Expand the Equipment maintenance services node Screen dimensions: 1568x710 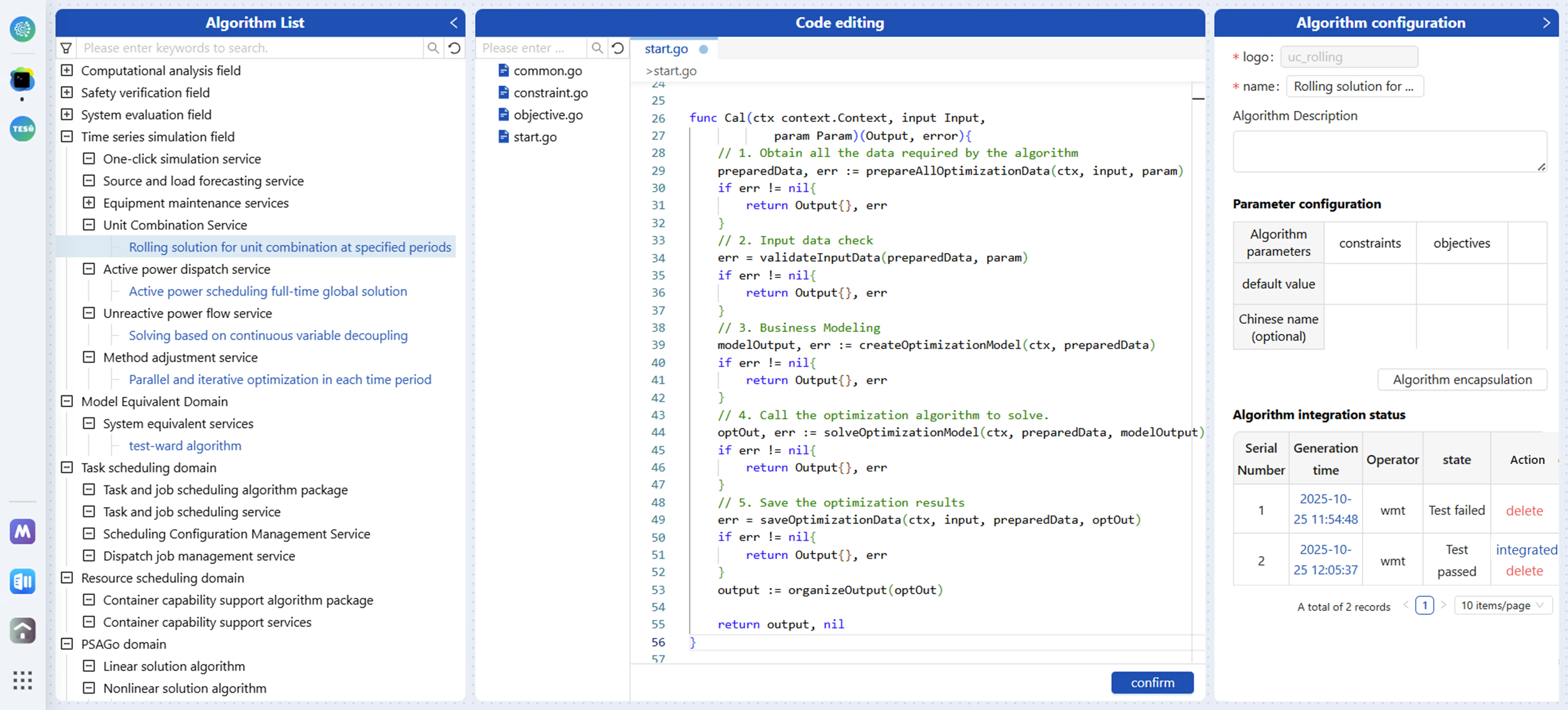89,203
